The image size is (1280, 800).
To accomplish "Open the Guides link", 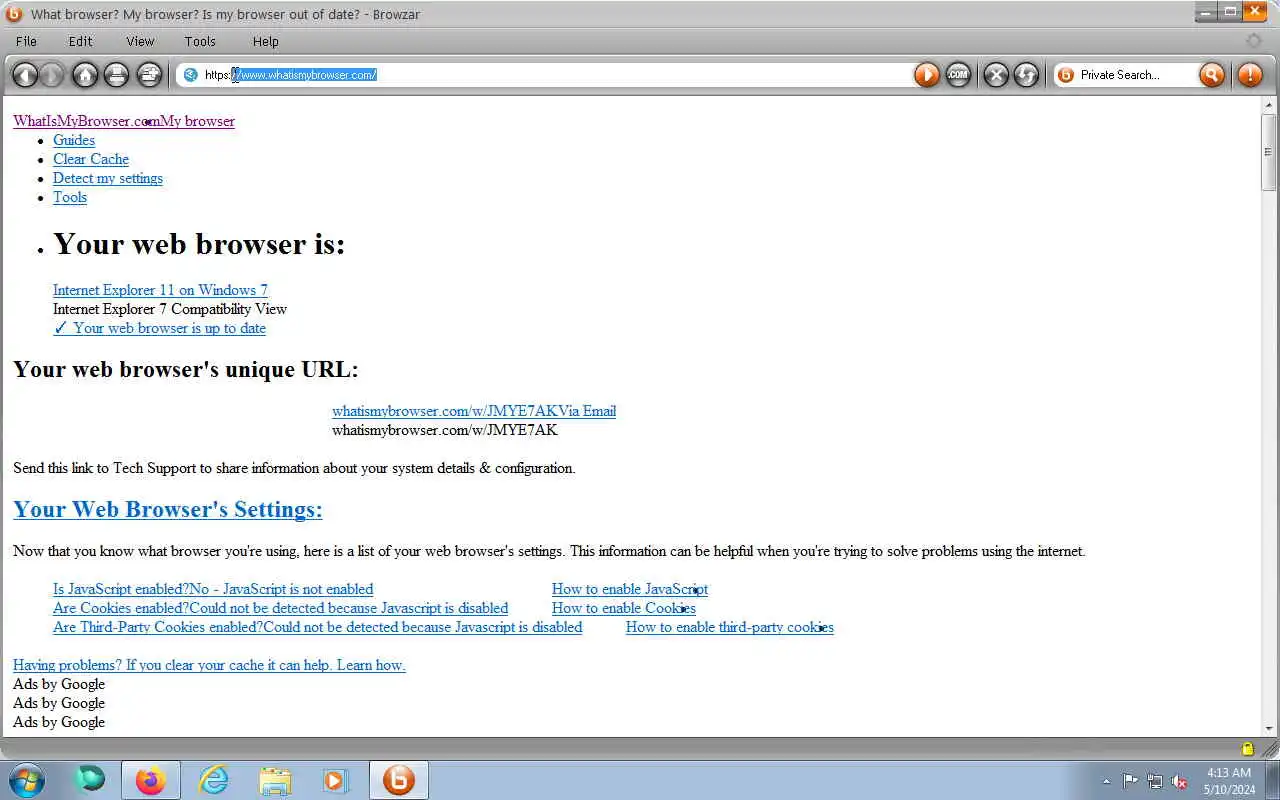I will (x=74, y=140).
